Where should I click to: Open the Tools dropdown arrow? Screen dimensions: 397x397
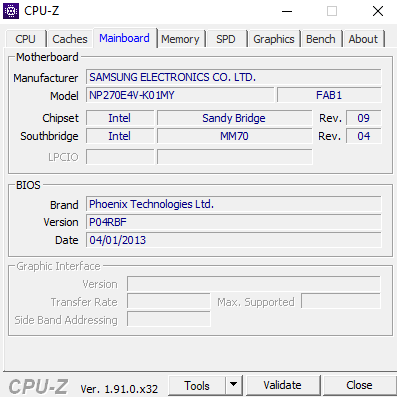coord(234,385)
